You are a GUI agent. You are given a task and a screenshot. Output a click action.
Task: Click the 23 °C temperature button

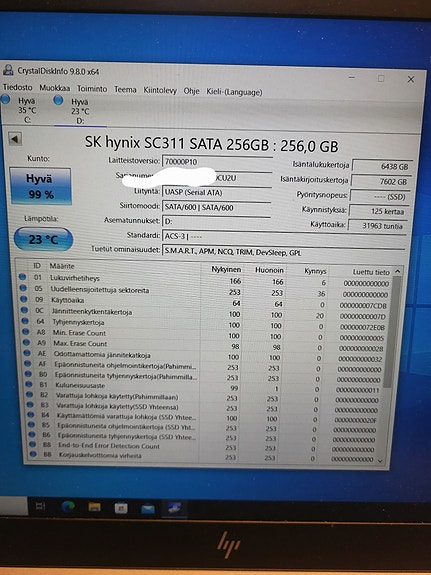(x=43, y=239)
